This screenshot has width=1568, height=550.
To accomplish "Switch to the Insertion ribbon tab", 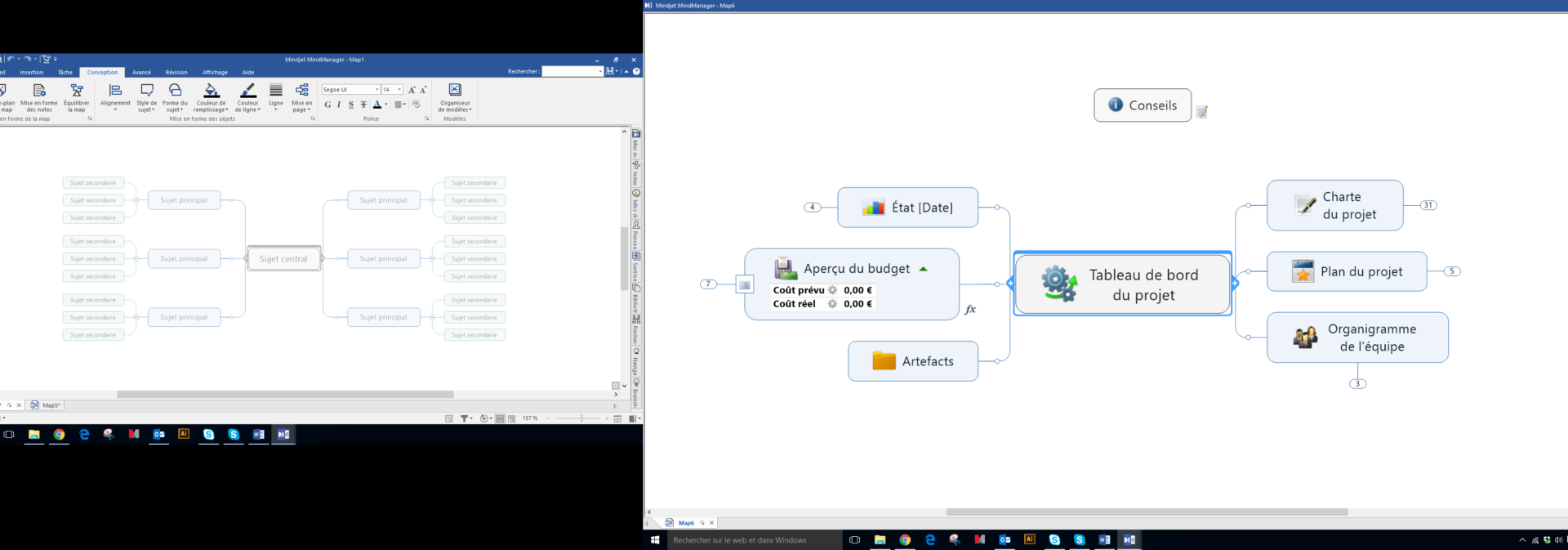I will pyautogui.click(x=32, y=72).
